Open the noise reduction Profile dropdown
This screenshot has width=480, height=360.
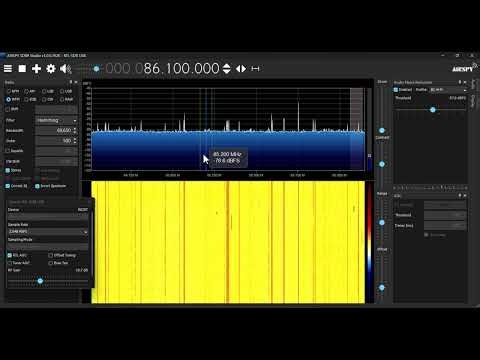point(448,90)
